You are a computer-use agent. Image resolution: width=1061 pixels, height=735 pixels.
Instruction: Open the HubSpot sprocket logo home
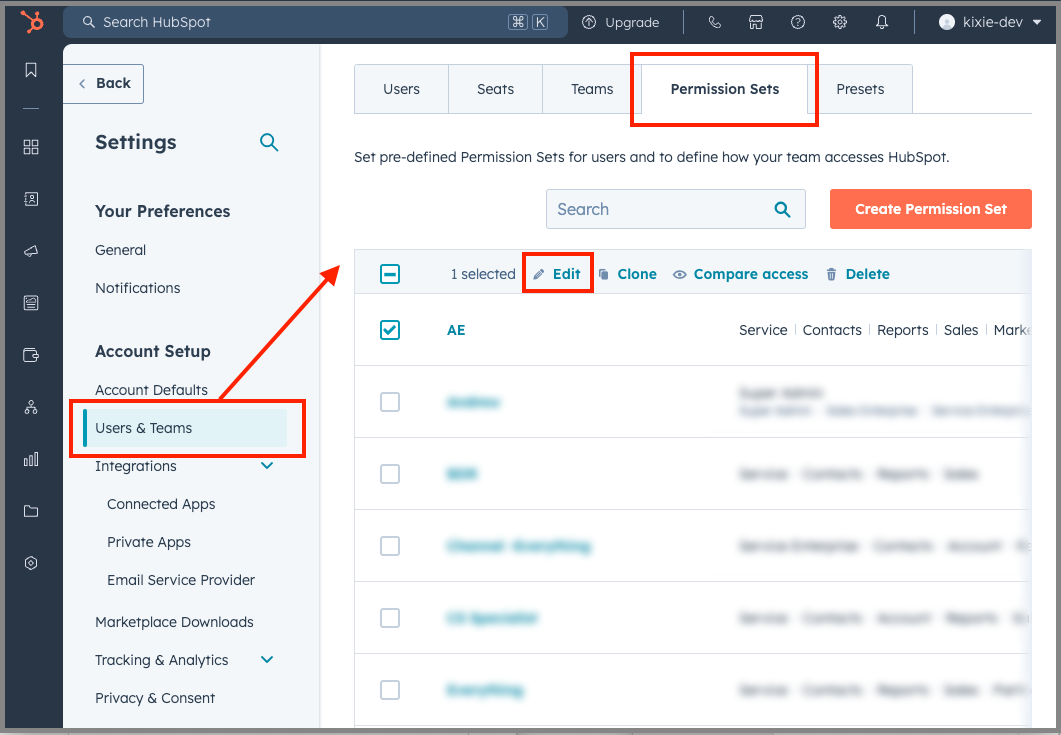32,22
